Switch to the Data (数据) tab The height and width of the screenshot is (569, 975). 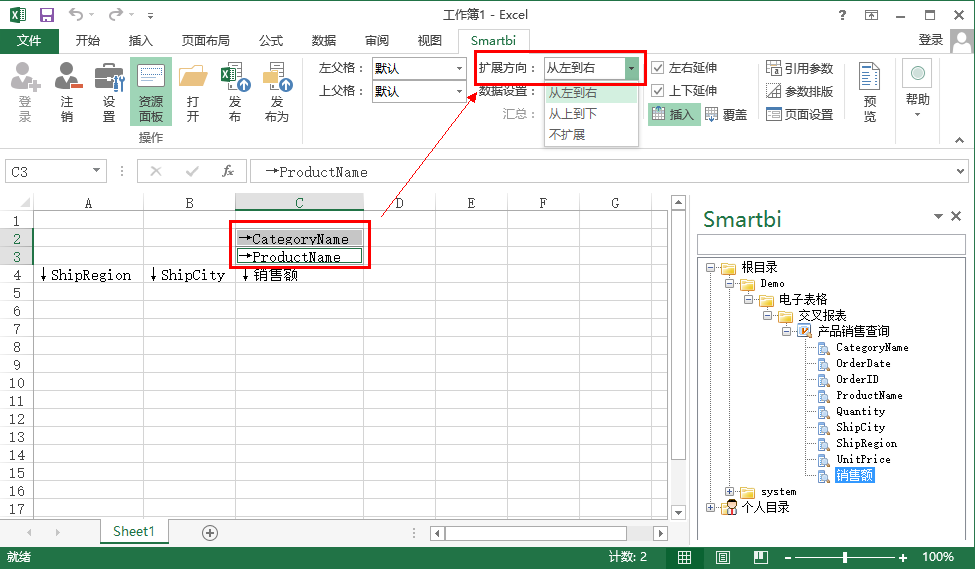click(324, 40)
